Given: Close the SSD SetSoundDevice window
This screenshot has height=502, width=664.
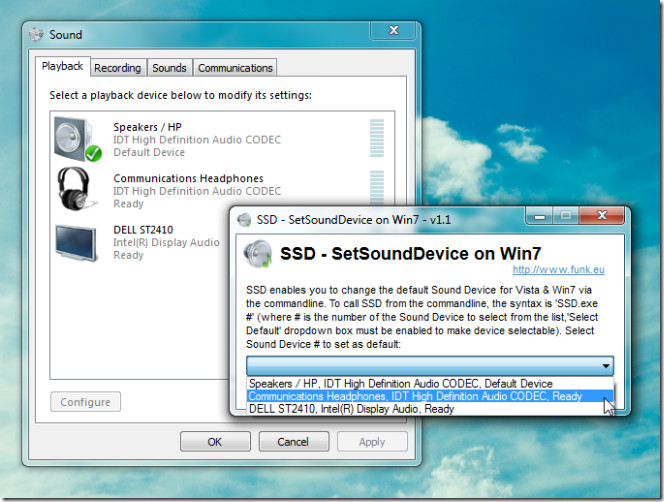Looking at the screenshot, I should [x=602, y=215].
